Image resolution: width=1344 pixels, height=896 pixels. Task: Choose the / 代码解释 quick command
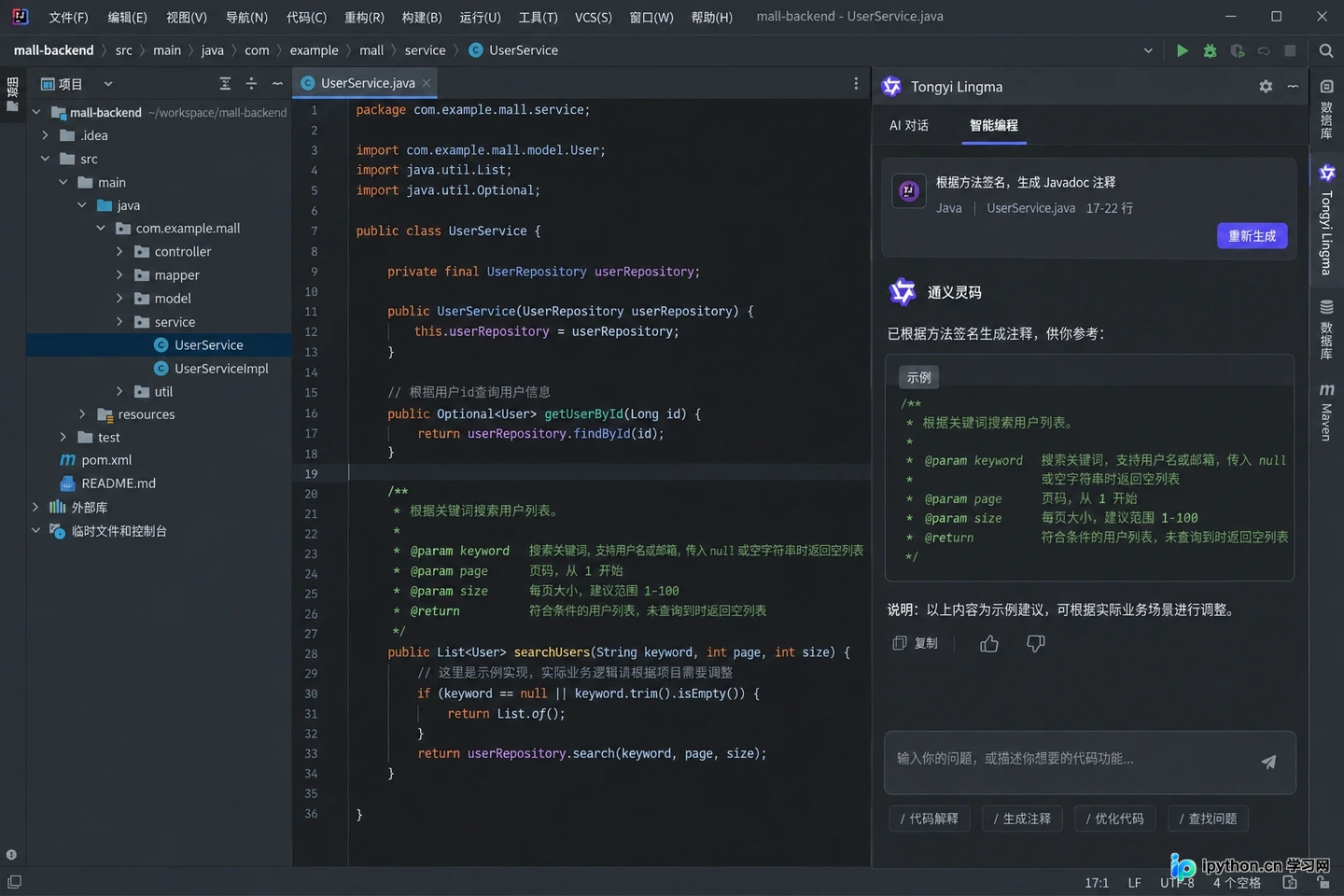click(x=930, y=819)
